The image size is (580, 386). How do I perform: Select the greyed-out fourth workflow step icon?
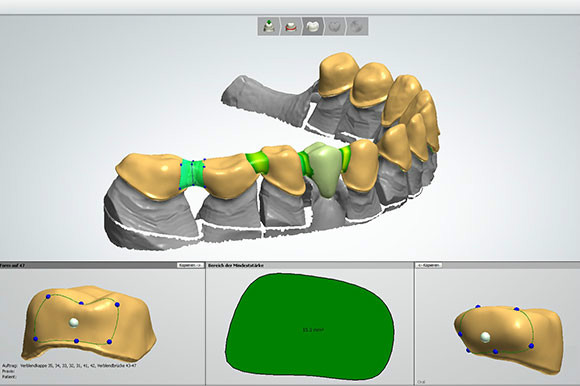pyautogui.click(x=335, y=26)
